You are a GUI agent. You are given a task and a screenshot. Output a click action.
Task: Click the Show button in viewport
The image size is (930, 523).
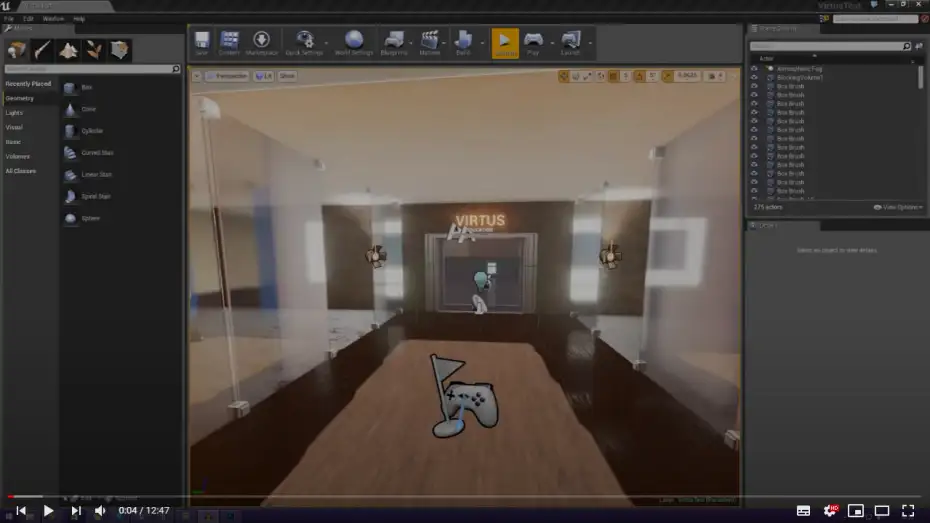pyautogui.click(x=287, y=76)
